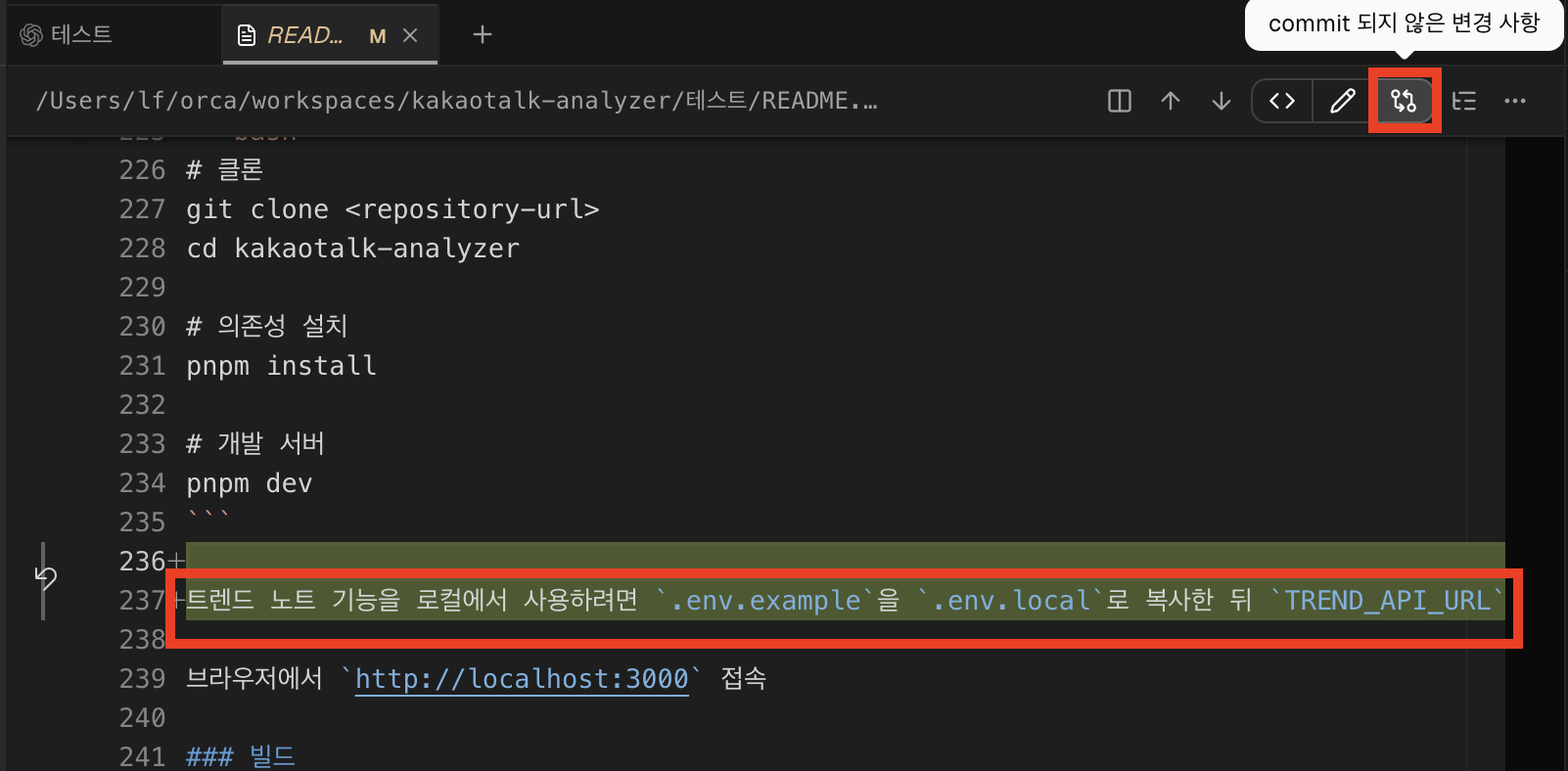Click the file path breadcrumb
This screenshot has width=1568, height=771.
[456, 101]
